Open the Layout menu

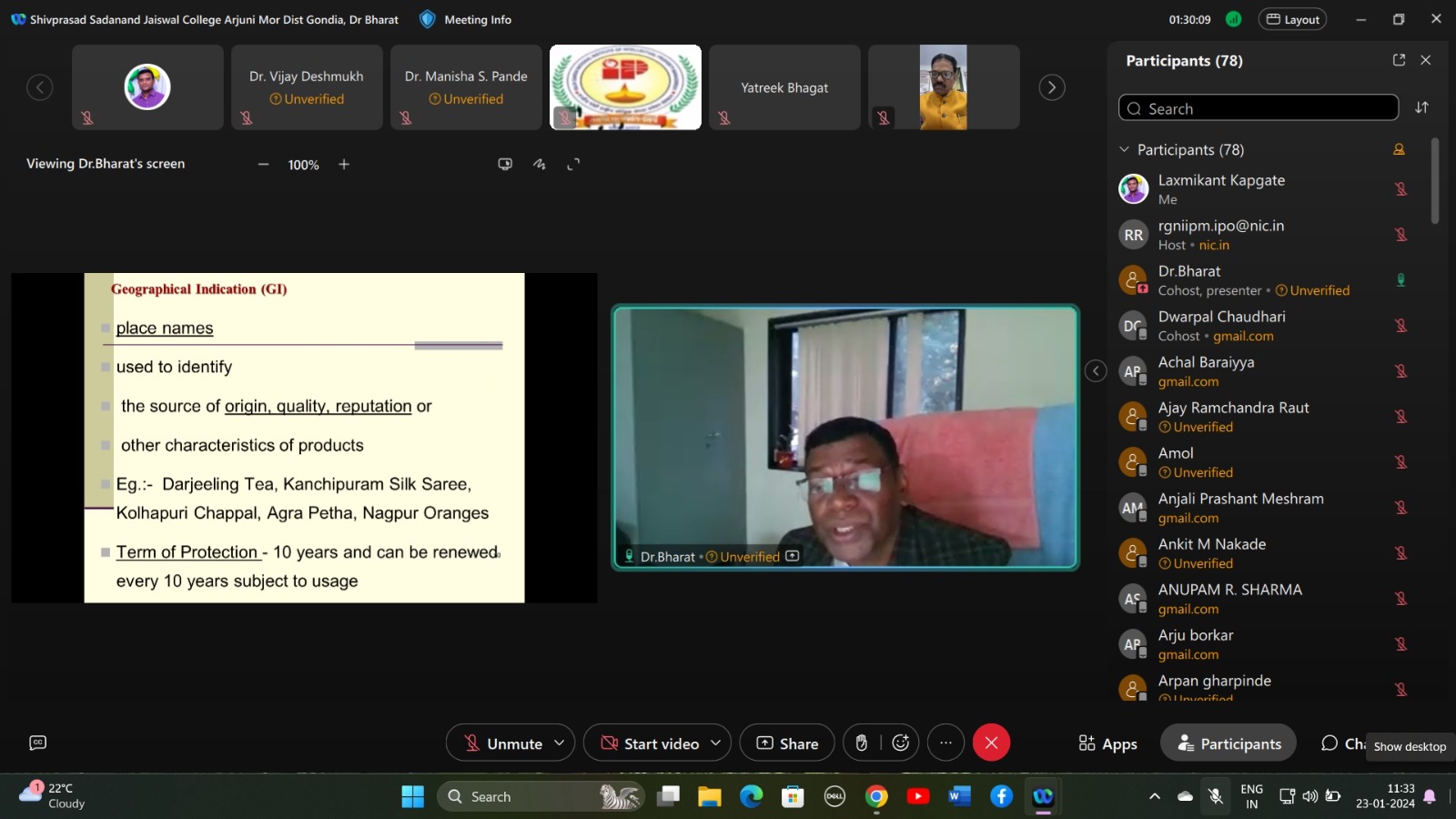coord(1292,19)
